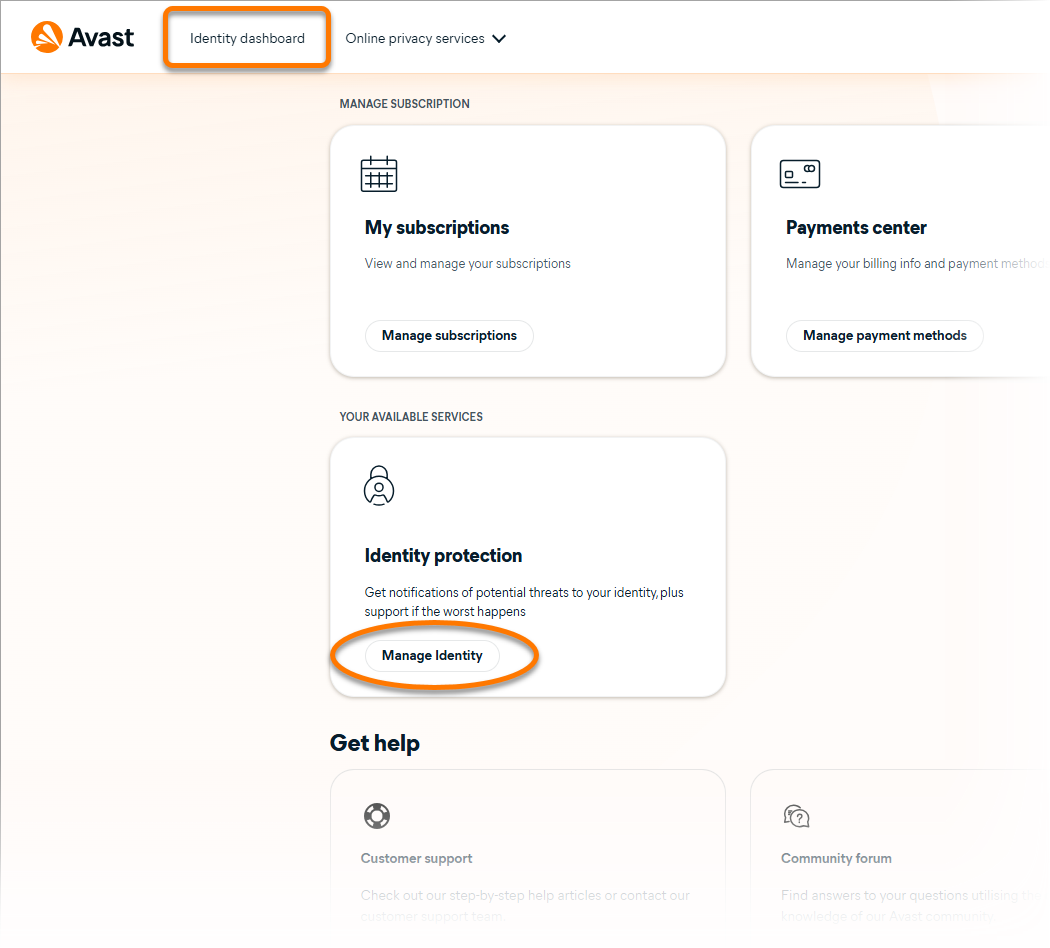Open the Identity dashboard tab

click(247, 38)
